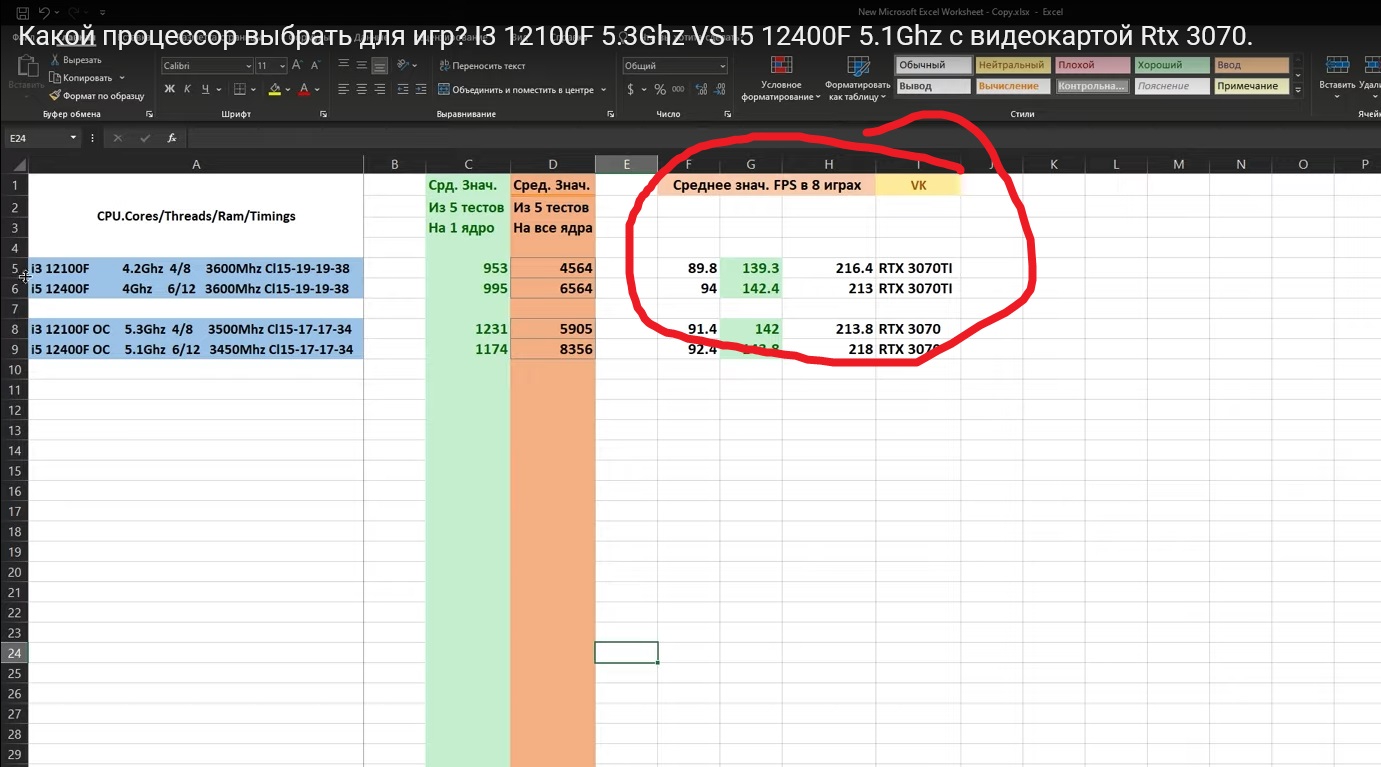1381x767 pixels.
Task: Toggle Переносить текст wrapping
Action: click(x=482, y=66)
